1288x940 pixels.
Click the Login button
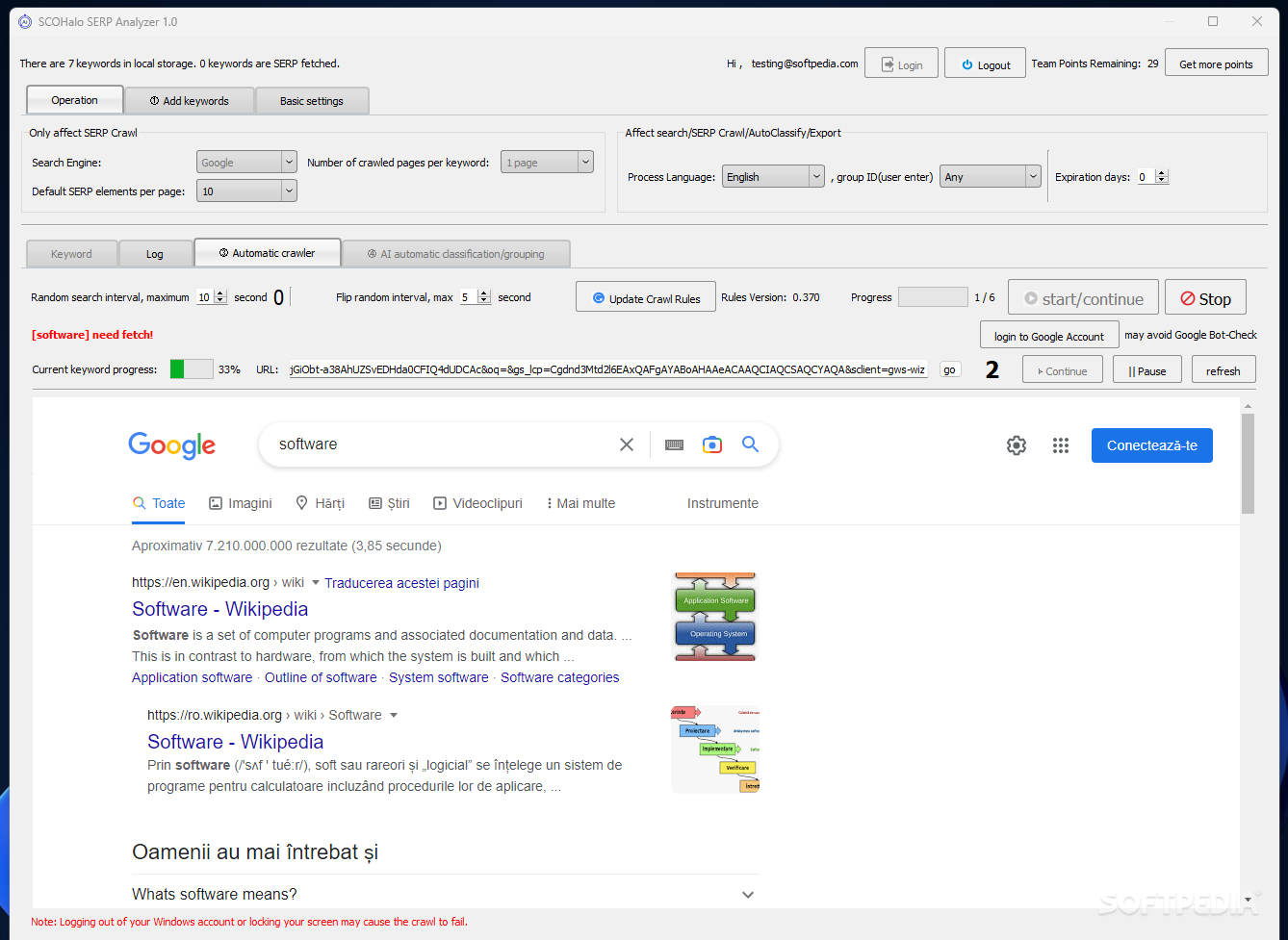pyautogui.click(x=901, y=64)
